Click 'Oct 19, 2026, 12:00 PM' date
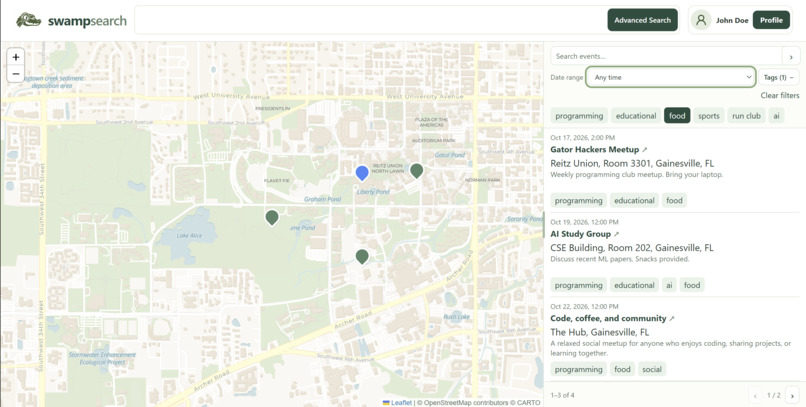 (x=584, y=222)
